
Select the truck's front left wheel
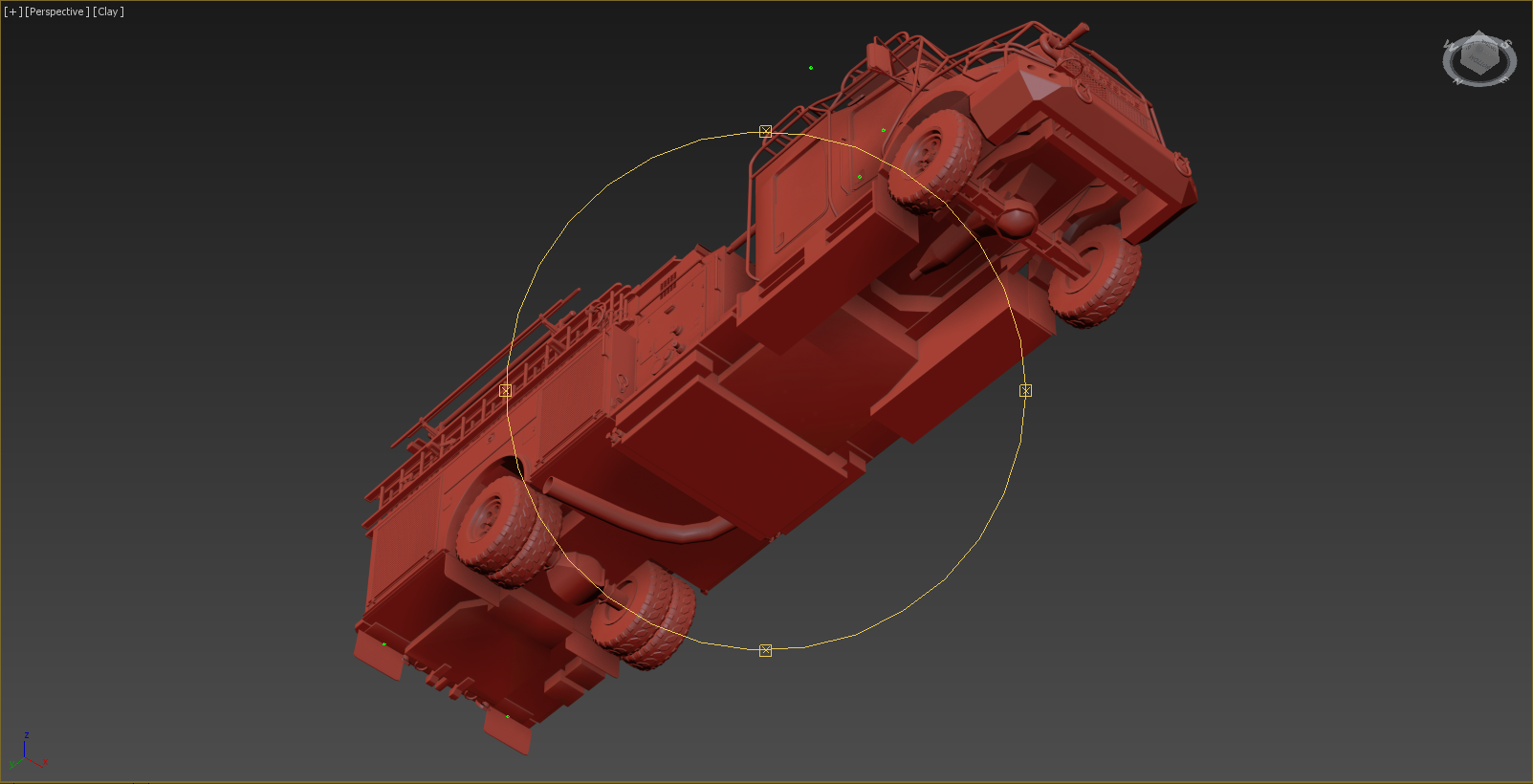tap(934, 160)
